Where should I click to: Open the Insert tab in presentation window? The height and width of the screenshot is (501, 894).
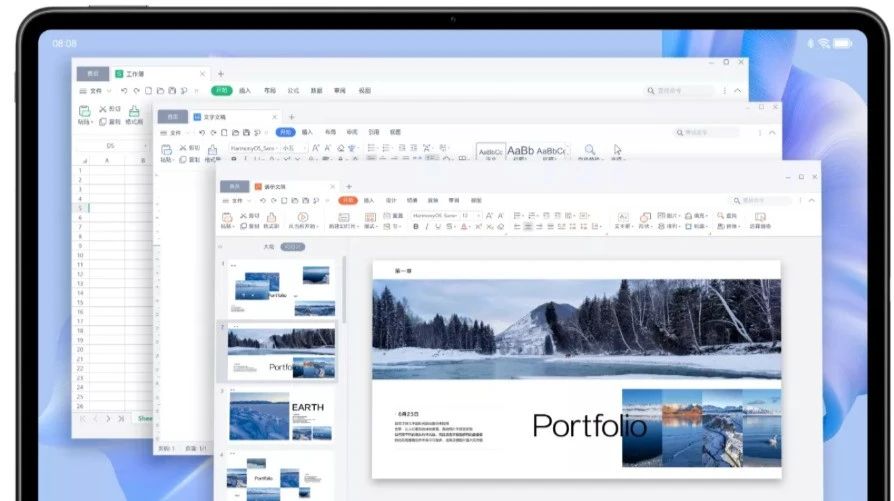coord(369,201)
